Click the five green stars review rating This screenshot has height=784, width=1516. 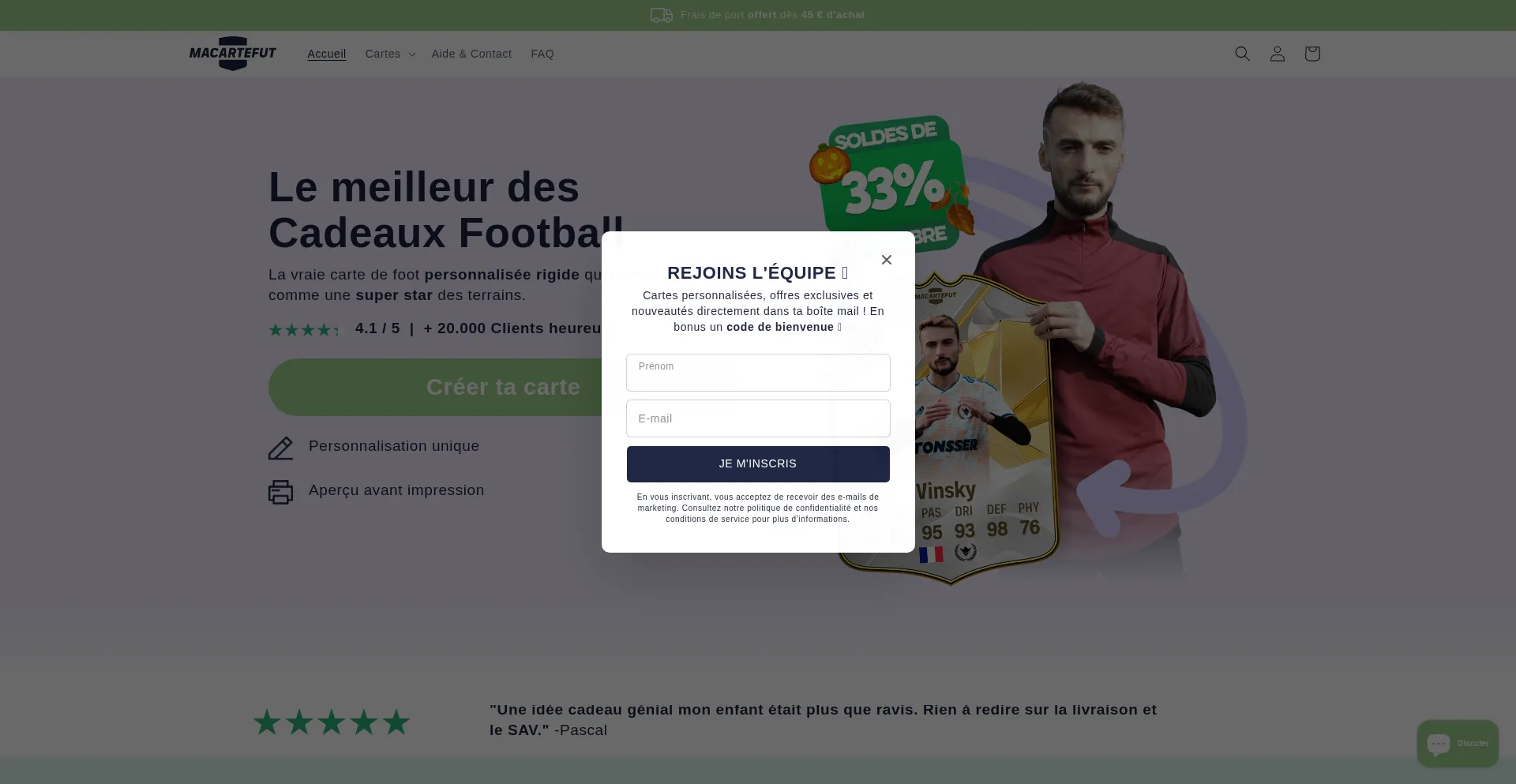(331, 722)
